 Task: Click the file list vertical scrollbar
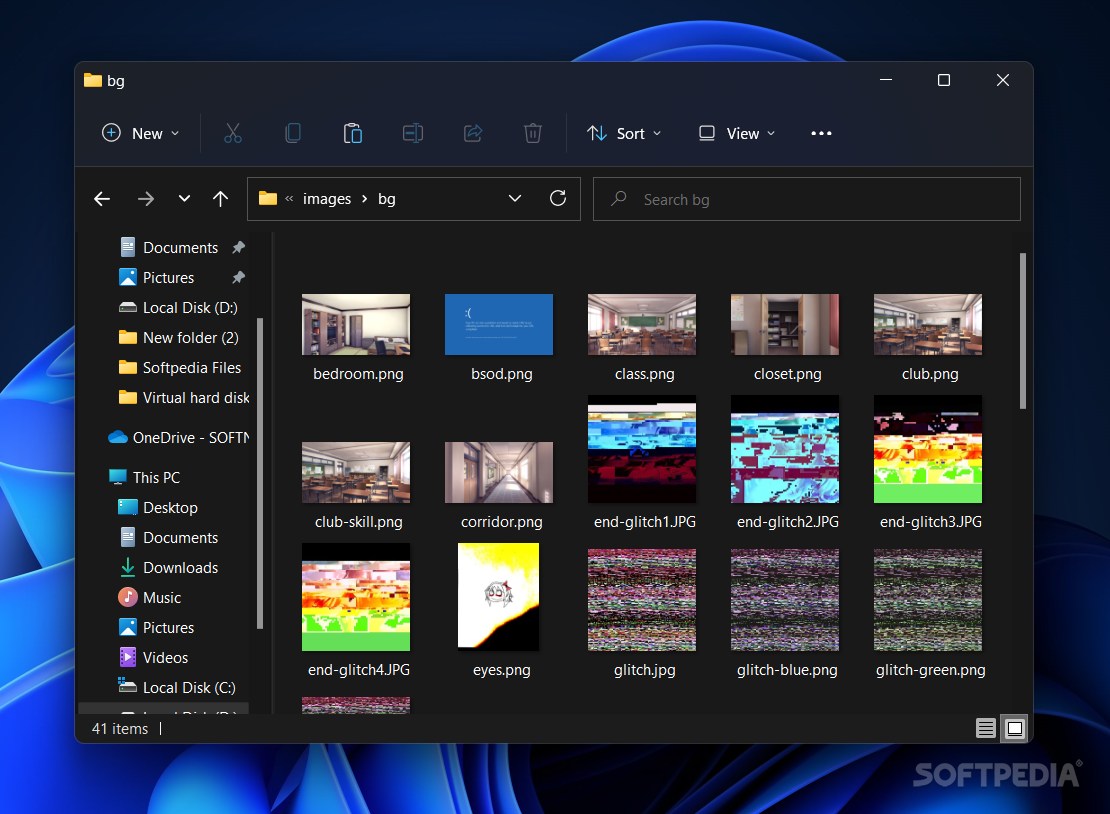click(1023, 331)
